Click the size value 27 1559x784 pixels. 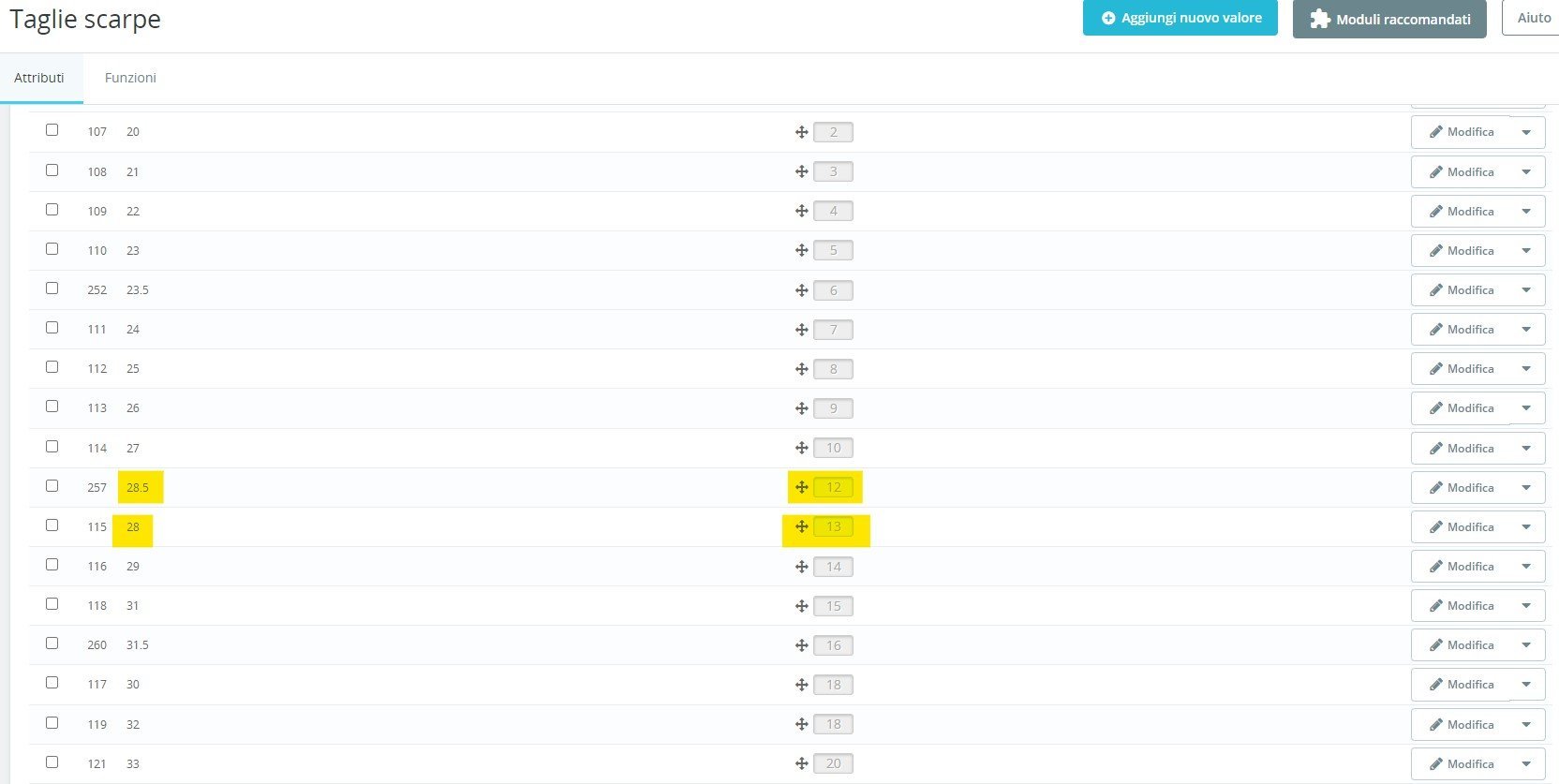(133, 448)
